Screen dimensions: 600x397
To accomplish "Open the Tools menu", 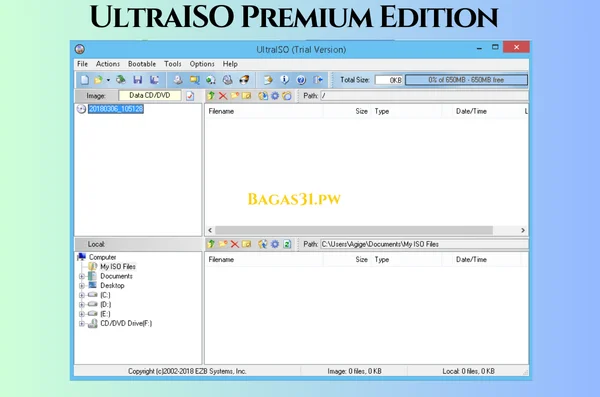I will 173,64.
